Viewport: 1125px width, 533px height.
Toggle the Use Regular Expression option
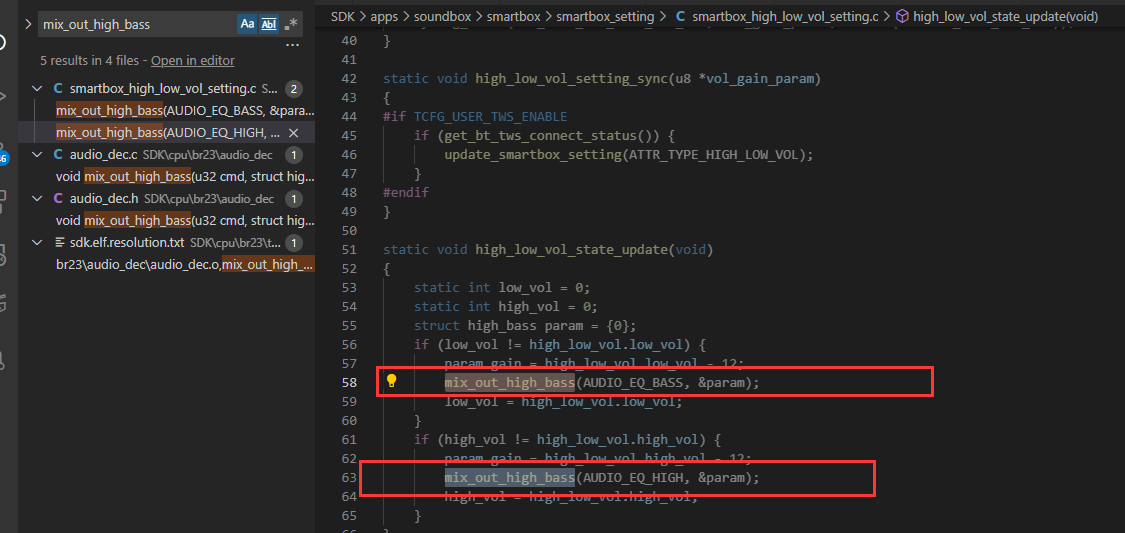click(x=291, y=24)
